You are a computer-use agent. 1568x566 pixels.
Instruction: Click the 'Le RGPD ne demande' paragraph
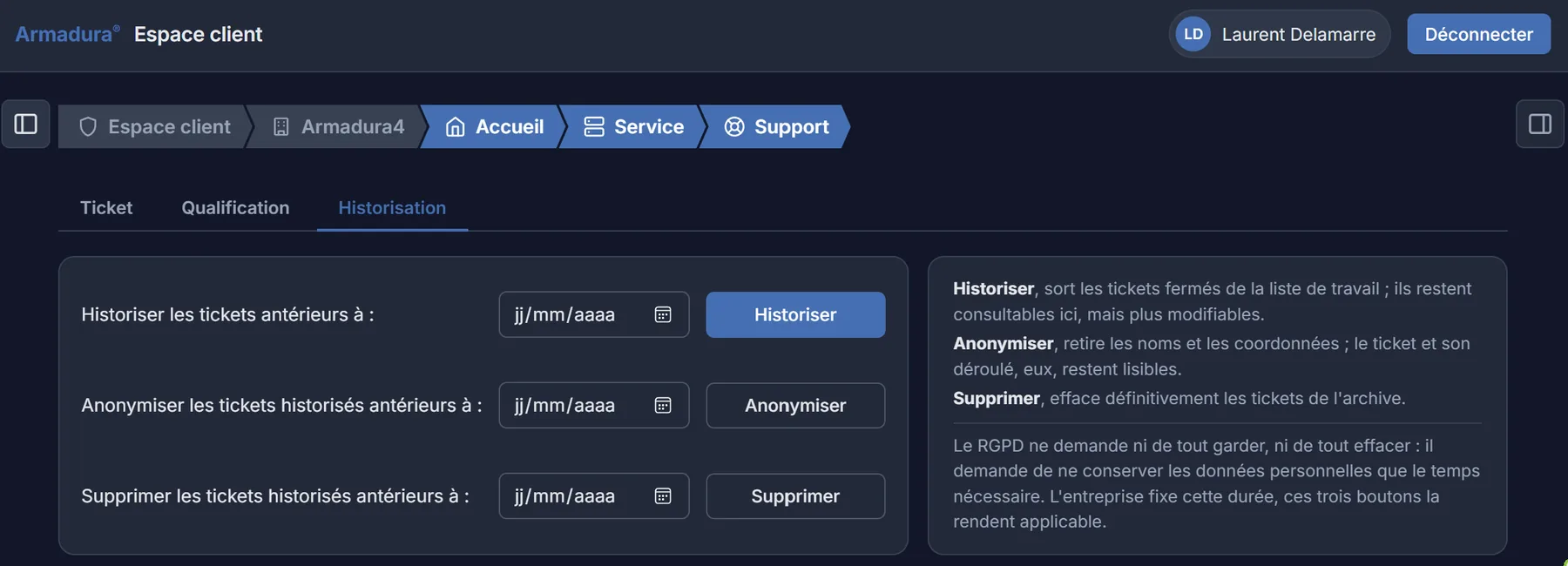pyautogui.click(x=1216, y=483)
